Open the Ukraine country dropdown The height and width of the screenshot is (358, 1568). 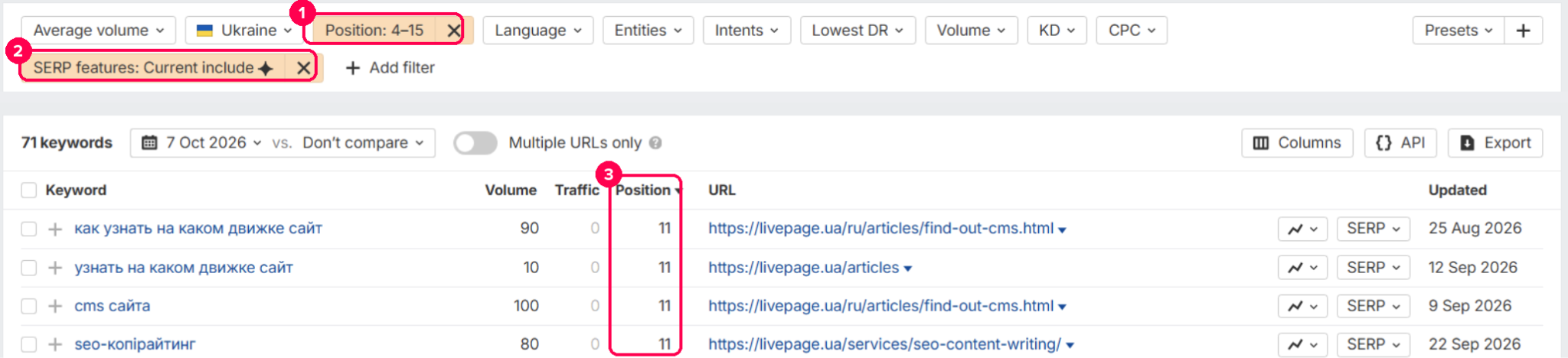point(245,31)
